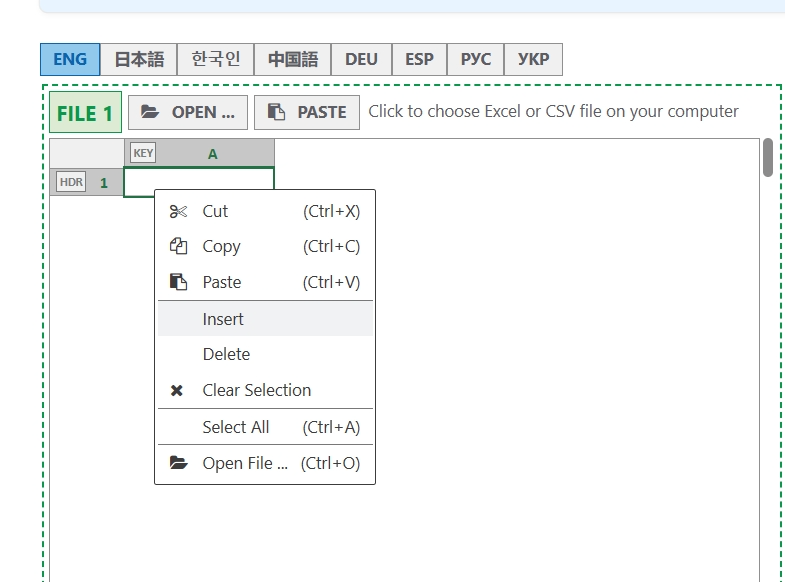785x582 pixels.
Task: Switch language to DEU tab
Action: (x=361, y=60)
